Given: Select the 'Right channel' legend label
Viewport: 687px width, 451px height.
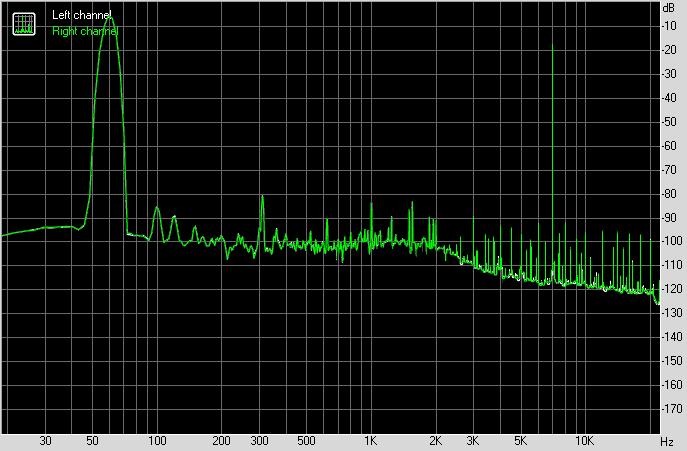Looking at the screenshot, I should (85, 31).
